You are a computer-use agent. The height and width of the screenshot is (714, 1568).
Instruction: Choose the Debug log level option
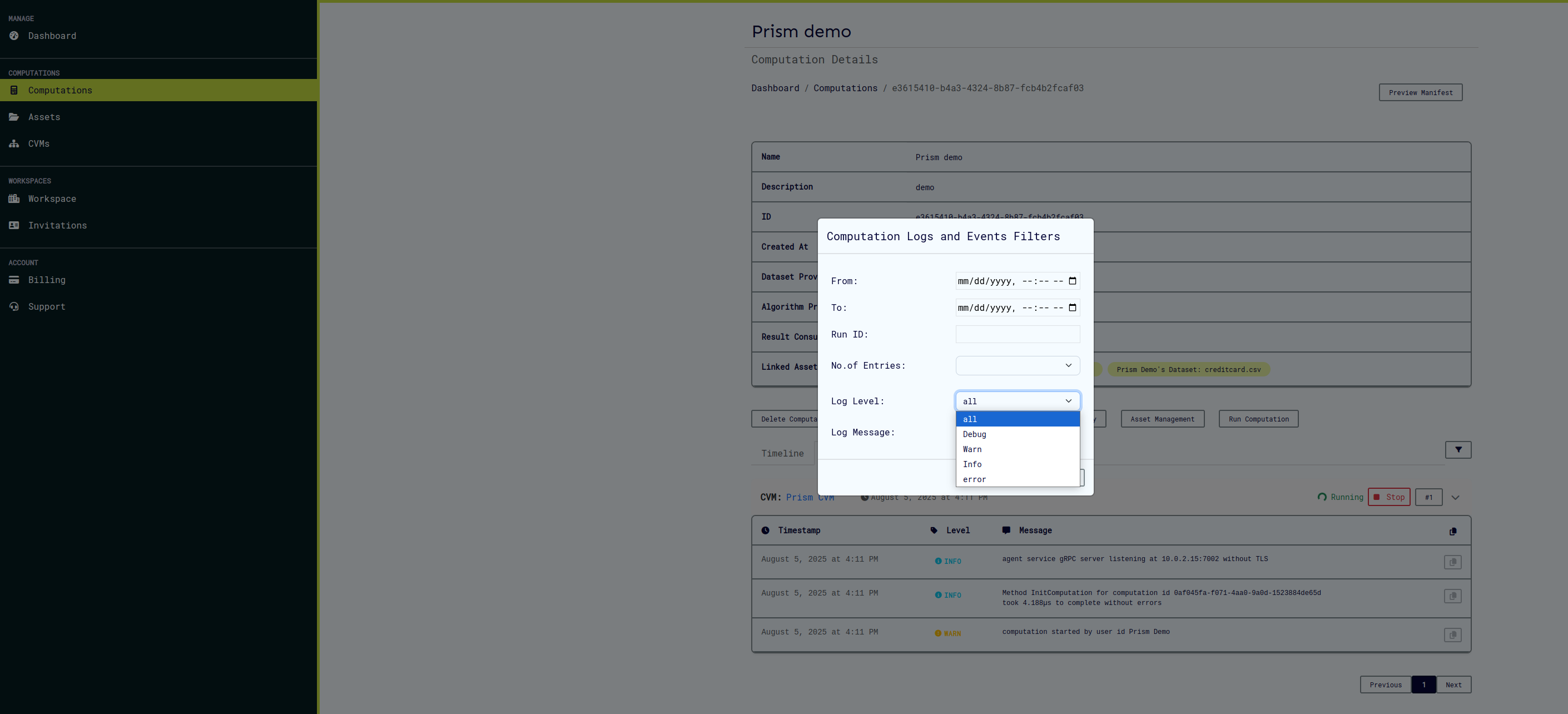pyautogui.click(x=1017, y=434)
